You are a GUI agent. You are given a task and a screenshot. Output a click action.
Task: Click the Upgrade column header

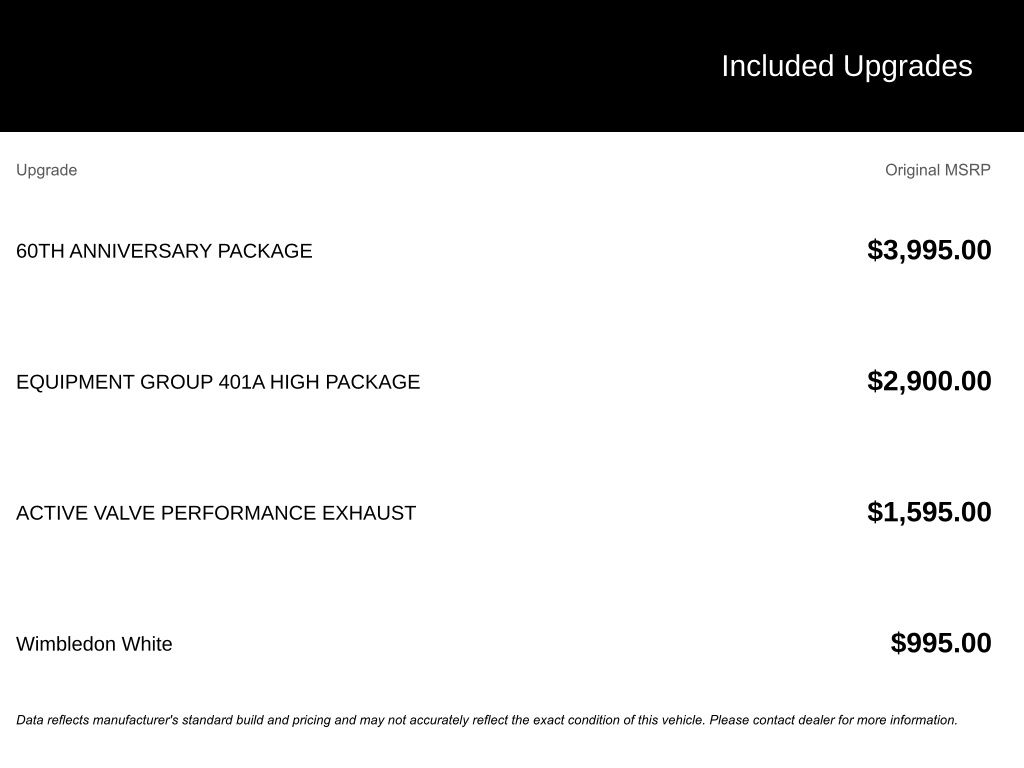point(46,170)
